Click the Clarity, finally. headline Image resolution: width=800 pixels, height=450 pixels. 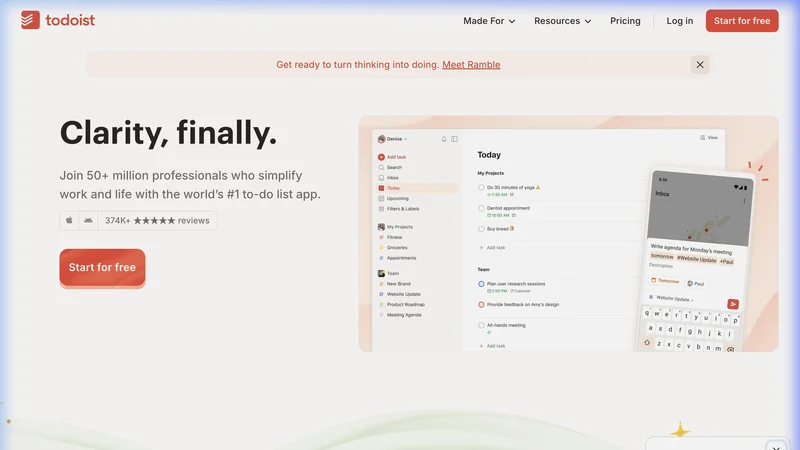168,133
